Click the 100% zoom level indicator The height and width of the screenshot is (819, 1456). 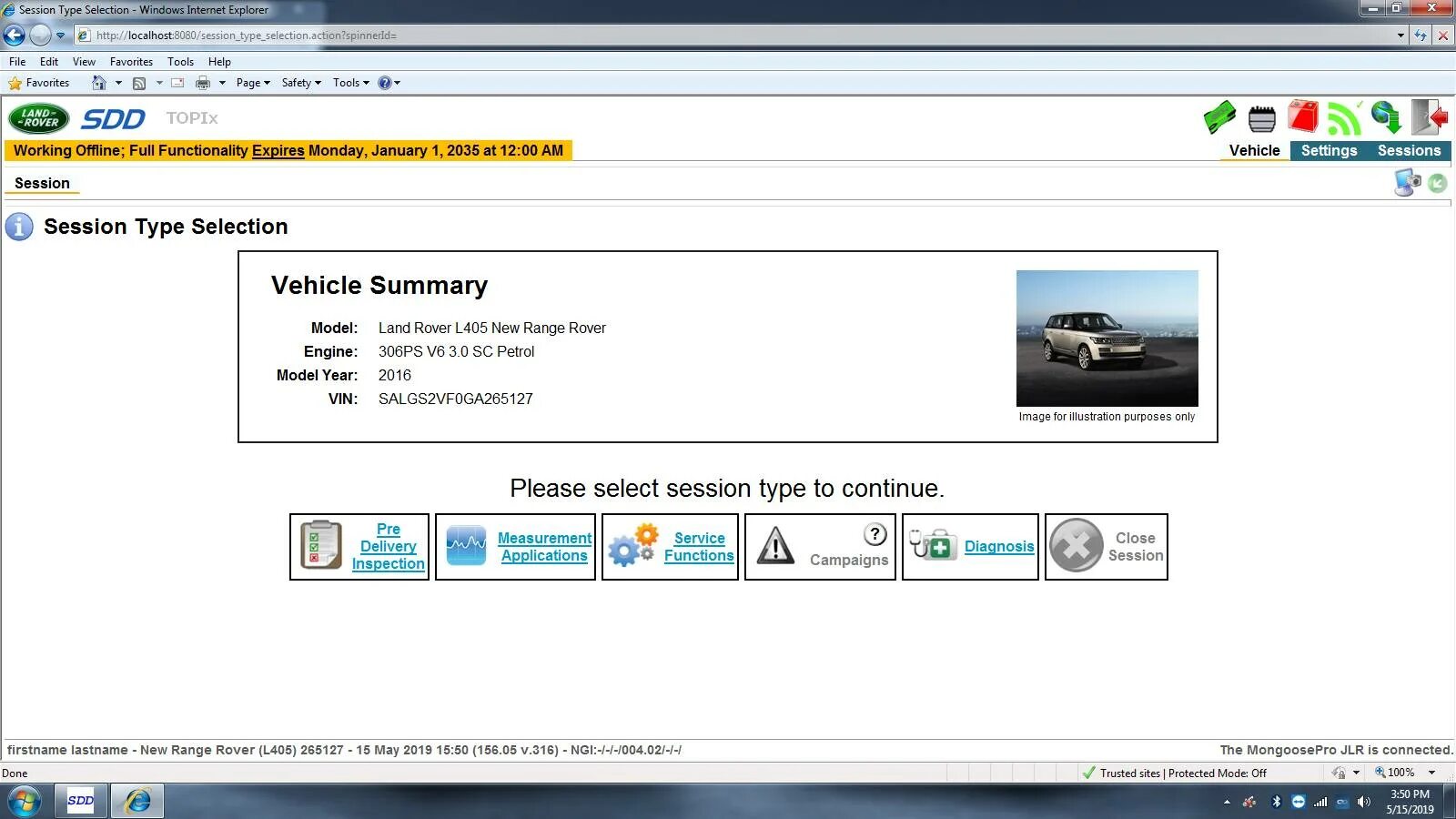(1395, 773)
